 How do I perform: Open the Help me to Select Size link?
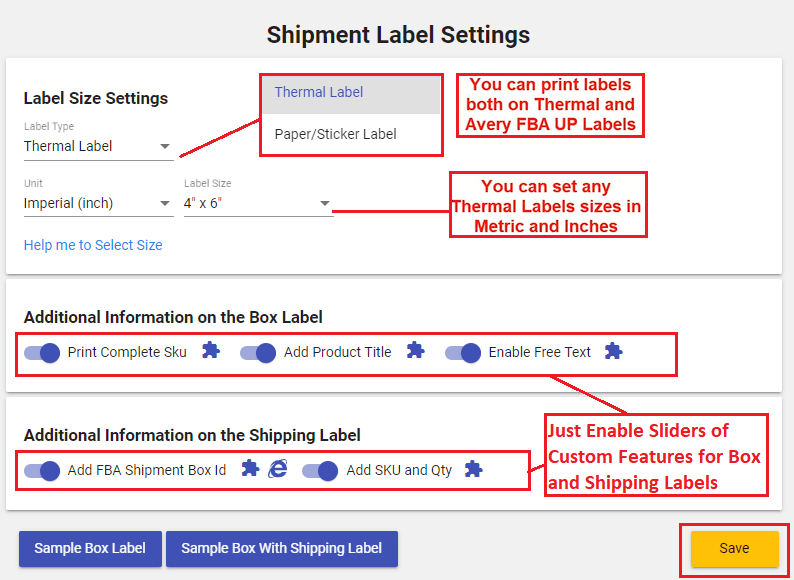93,245
